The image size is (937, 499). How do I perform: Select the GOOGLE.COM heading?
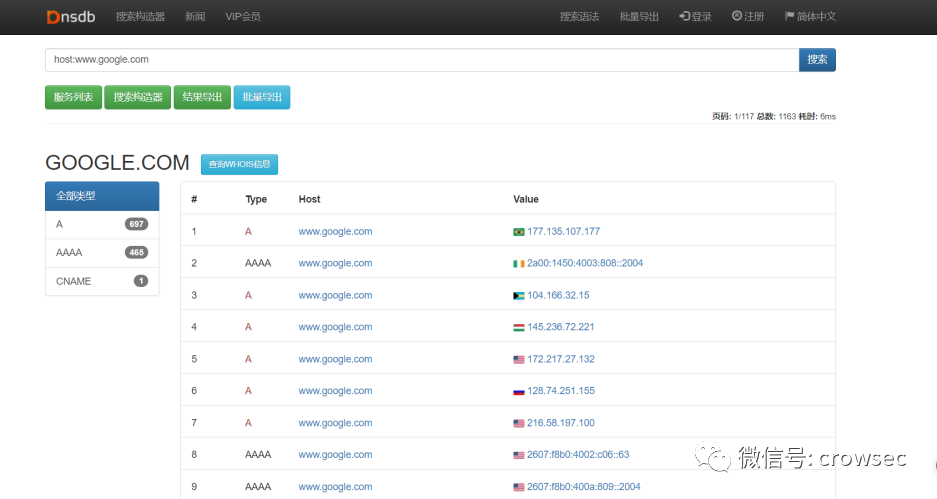click(x=117, y=163)
